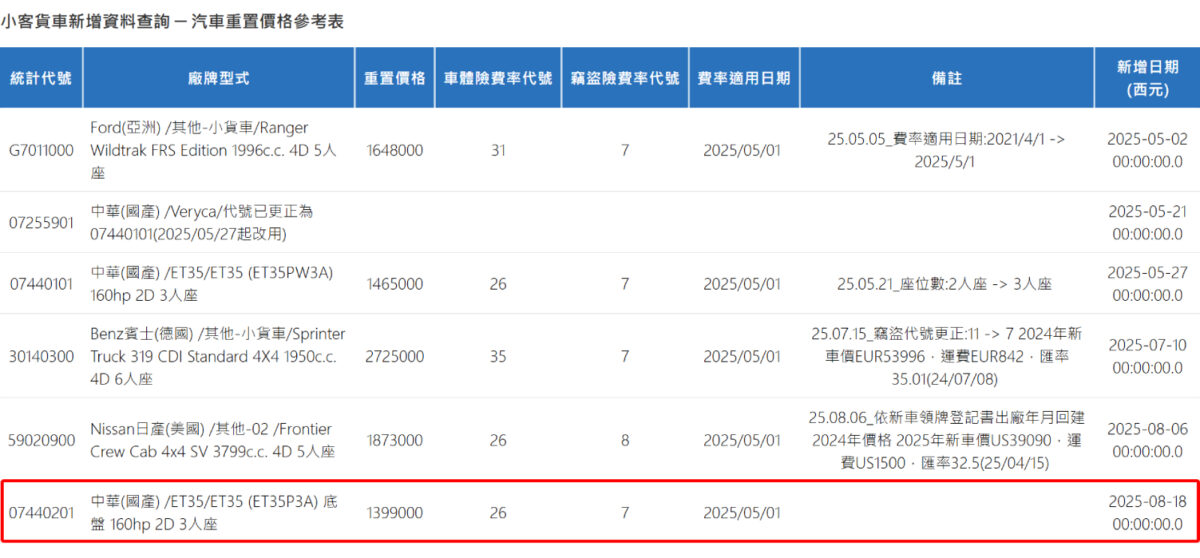The width and height of the screenshot is (1200, 558).
Task: Click the Benz Sprinter Truck 319 CDI entry
Action: click(x=218, y=356)
